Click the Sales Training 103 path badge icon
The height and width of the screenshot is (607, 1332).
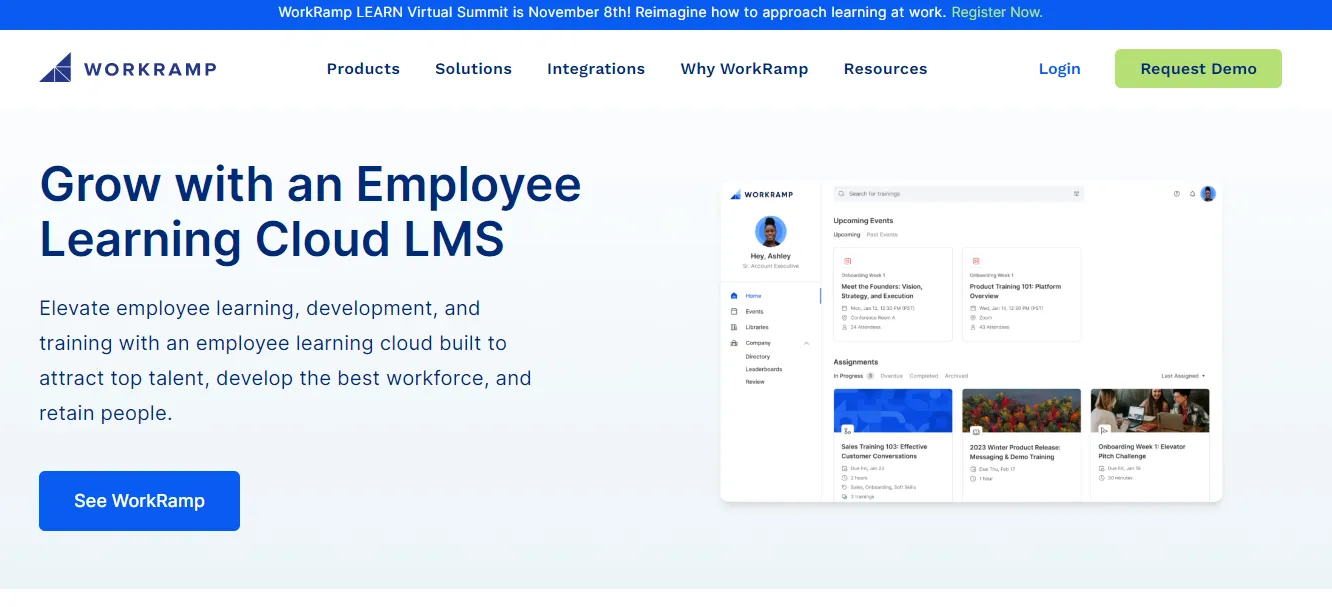848,431
